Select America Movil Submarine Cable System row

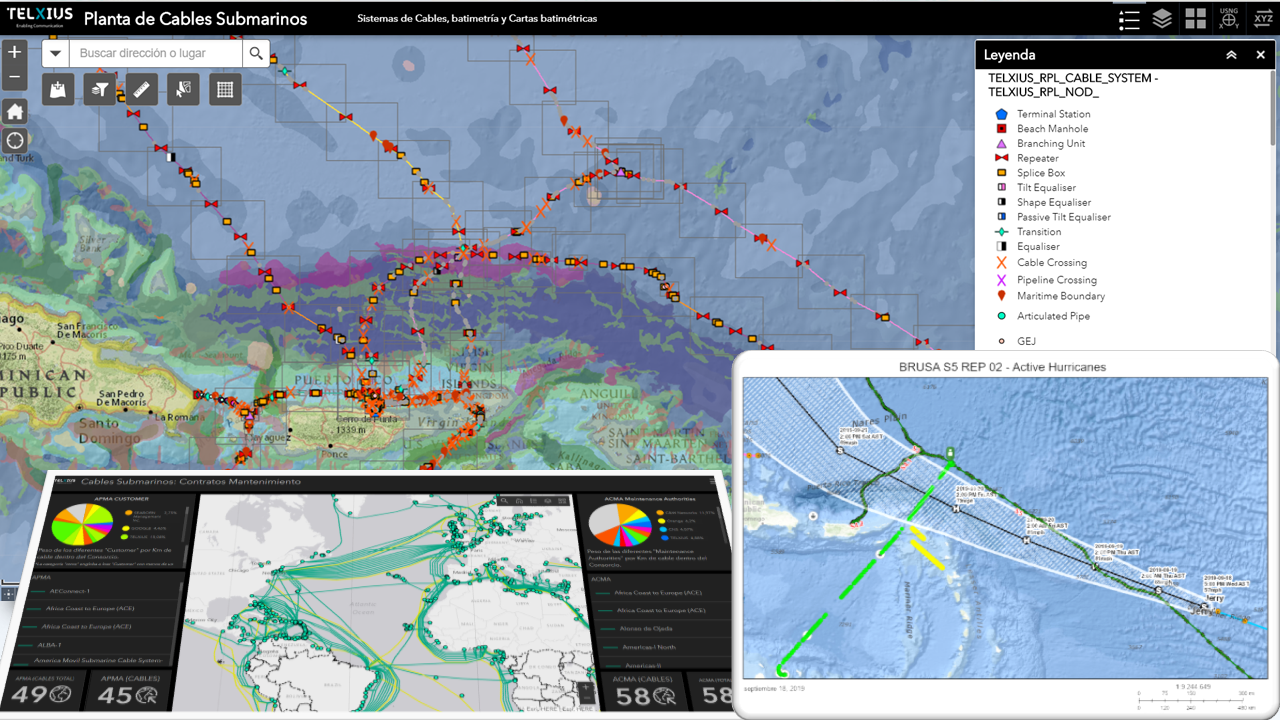(100, 660)
